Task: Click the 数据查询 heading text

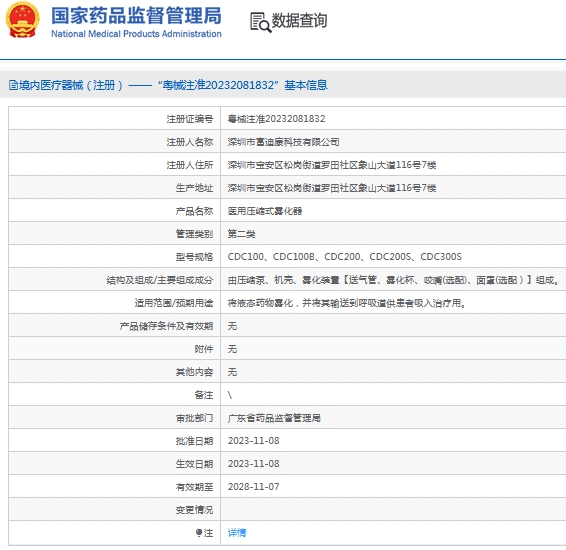Action: (x=299, y=21)
